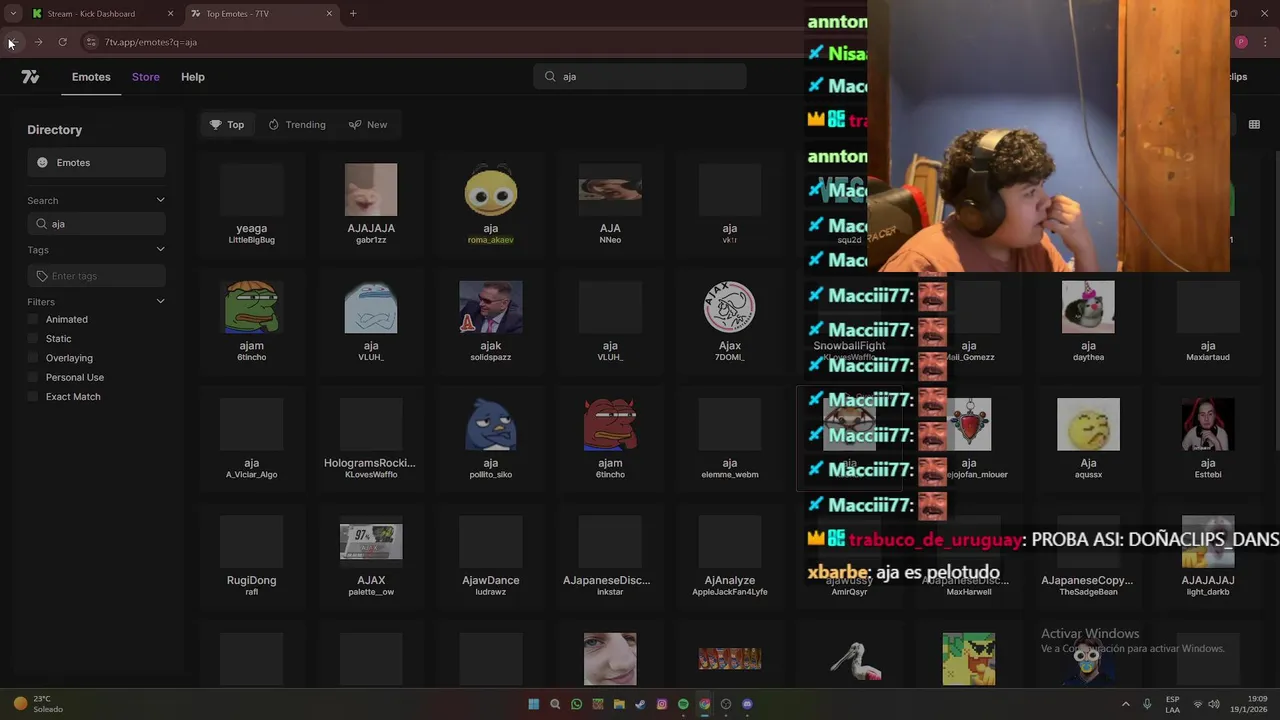Screen dimensions: 1280x720
Task: Reload the 7tv.app page
Action: (62, 42)
